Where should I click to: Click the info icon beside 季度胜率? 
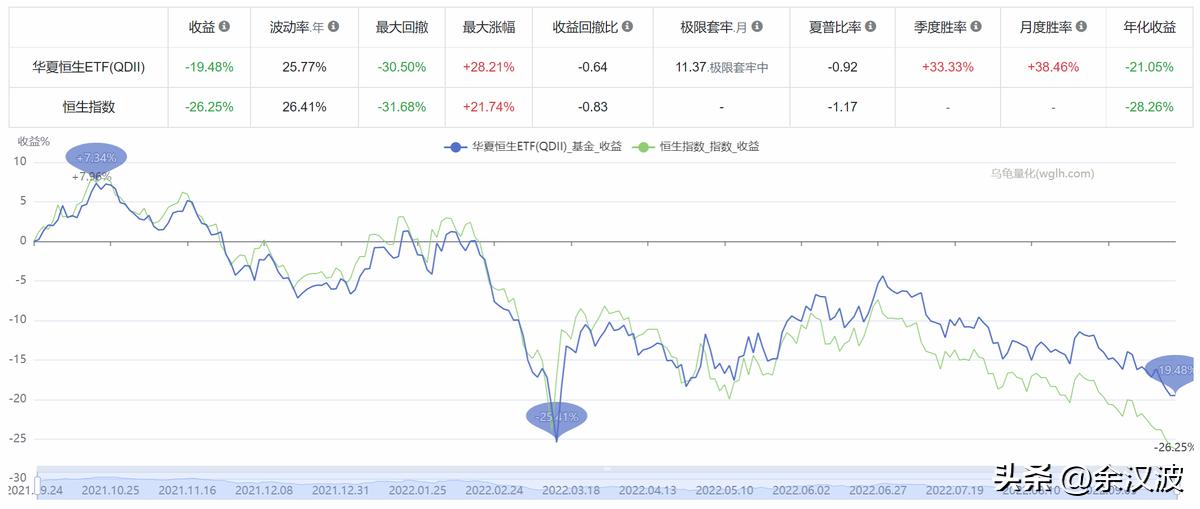[976, 27]
